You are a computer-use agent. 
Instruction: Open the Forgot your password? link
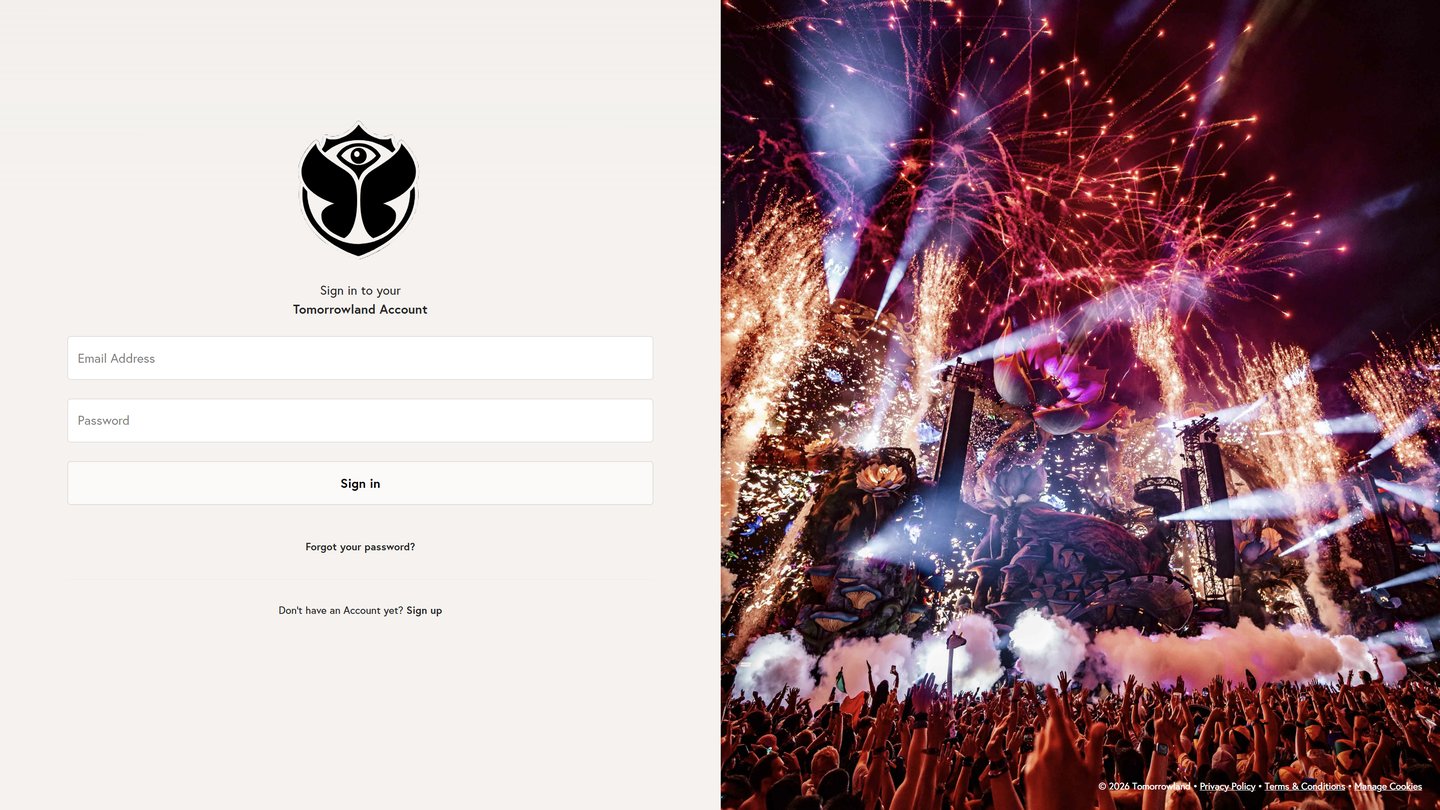(x=360, y=547)
